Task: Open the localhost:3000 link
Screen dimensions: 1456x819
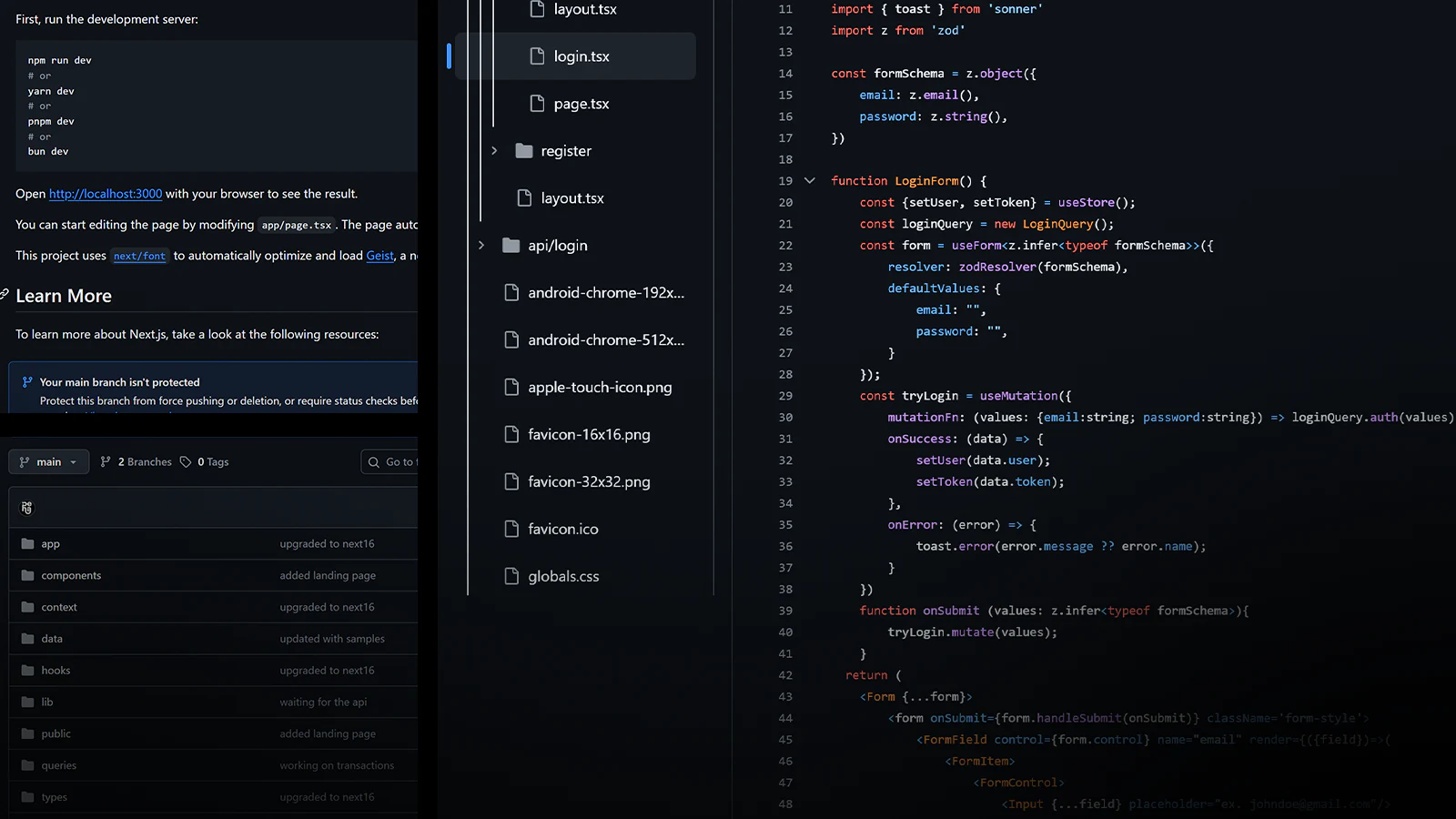Action: pos(106,194)
